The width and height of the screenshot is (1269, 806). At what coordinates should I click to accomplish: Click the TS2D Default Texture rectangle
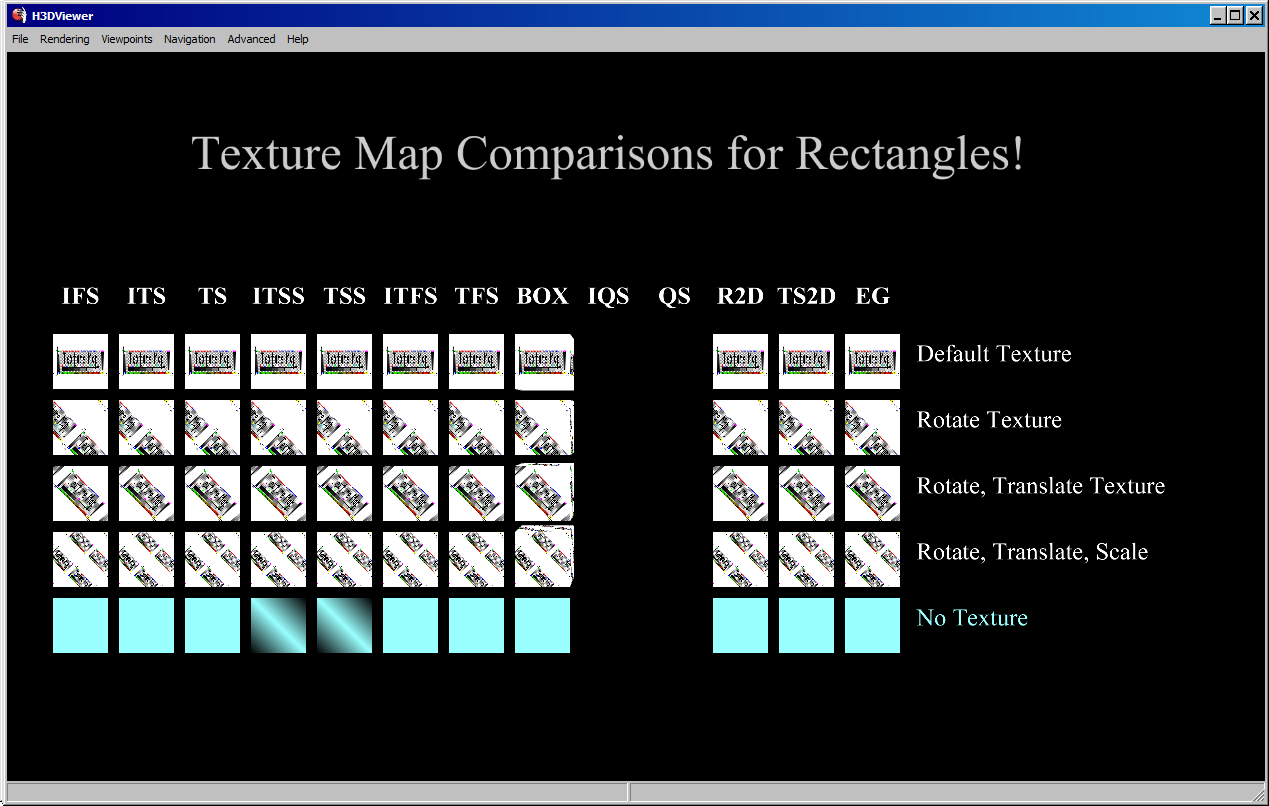click(806, 361)
